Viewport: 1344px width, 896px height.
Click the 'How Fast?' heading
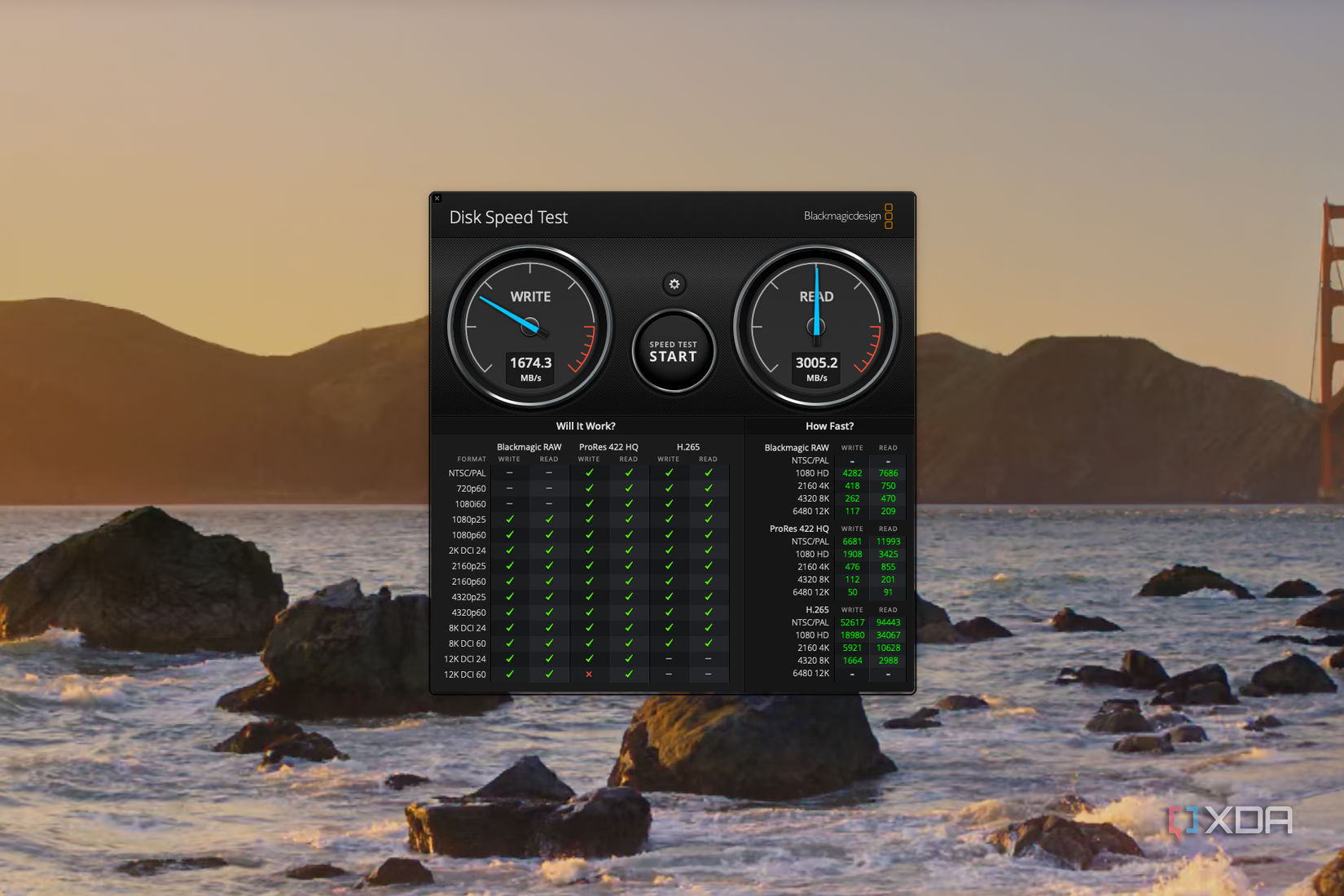tap(829, 426)
